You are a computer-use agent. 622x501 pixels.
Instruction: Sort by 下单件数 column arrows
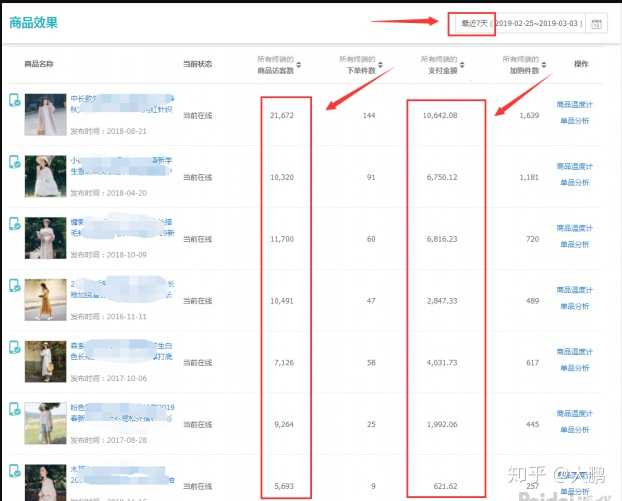tap(380, 66)
